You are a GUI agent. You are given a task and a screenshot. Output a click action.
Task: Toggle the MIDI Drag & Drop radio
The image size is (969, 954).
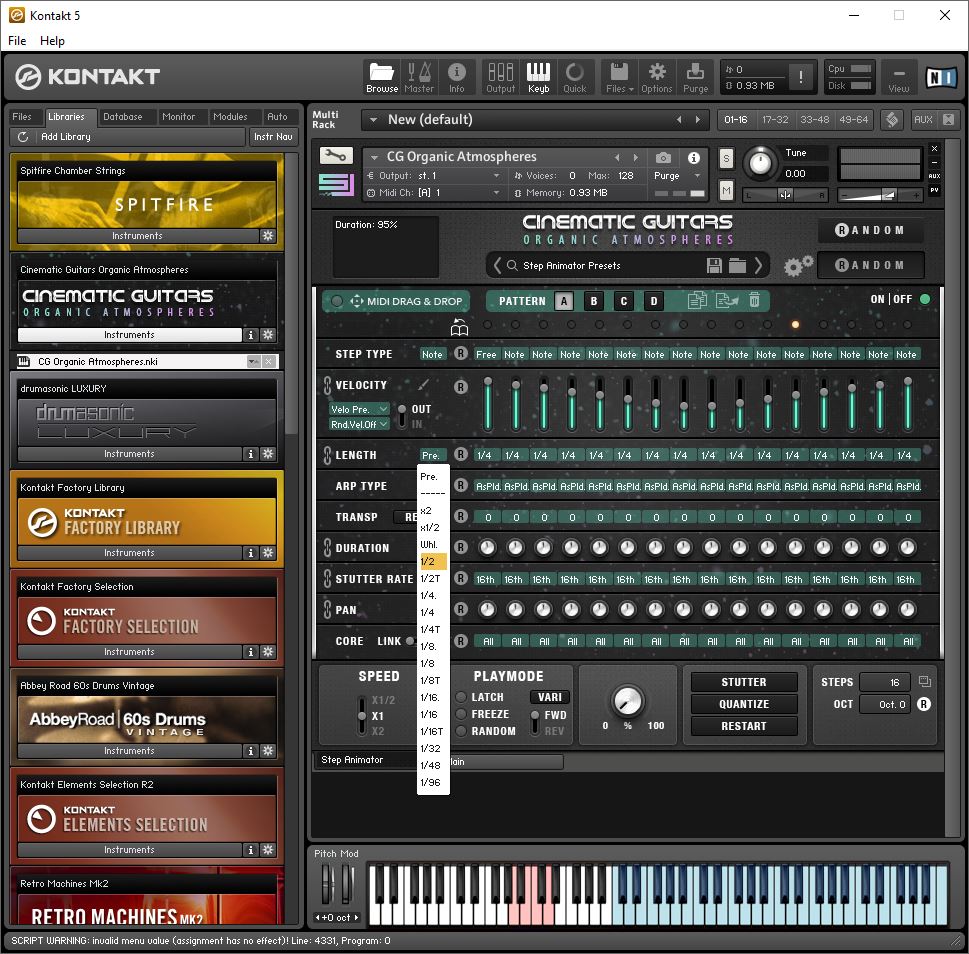pyautogui.click(x=337, y=301)
